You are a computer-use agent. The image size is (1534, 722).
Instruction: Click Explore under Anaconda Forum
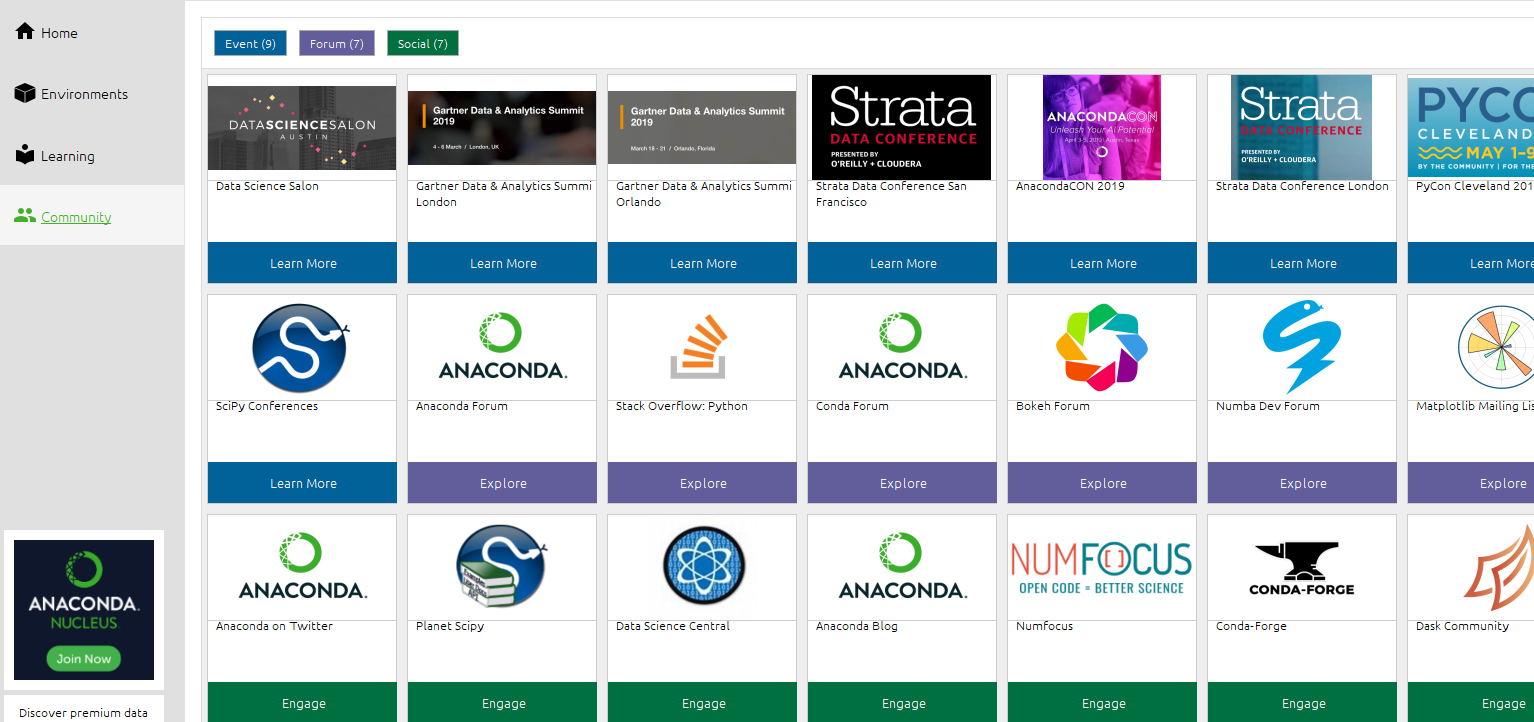(x=502, y=483)
